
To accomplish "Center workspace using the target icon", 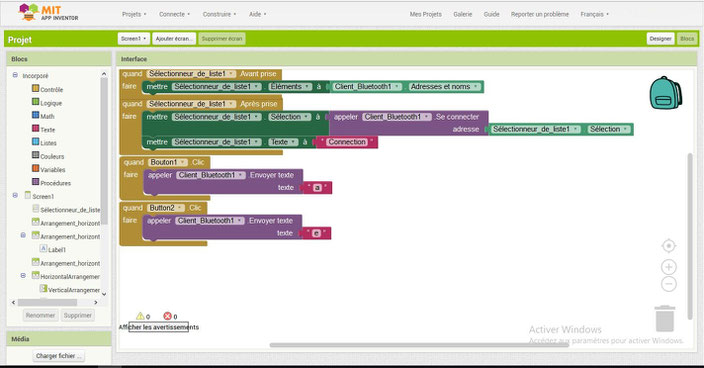I will point(669,246).
